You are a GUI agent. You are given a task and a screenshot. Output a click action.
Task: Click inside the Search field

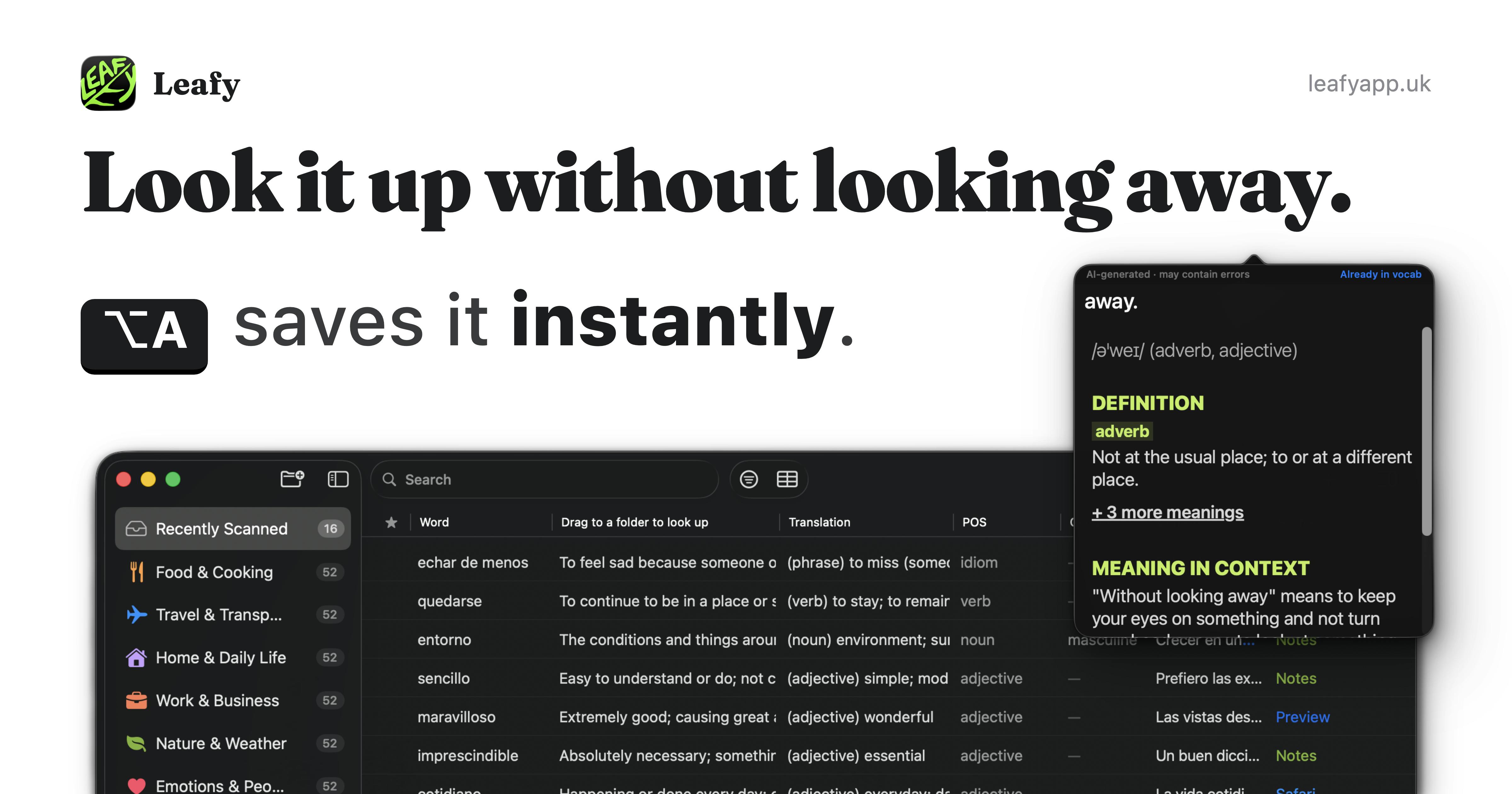(545, 479)
